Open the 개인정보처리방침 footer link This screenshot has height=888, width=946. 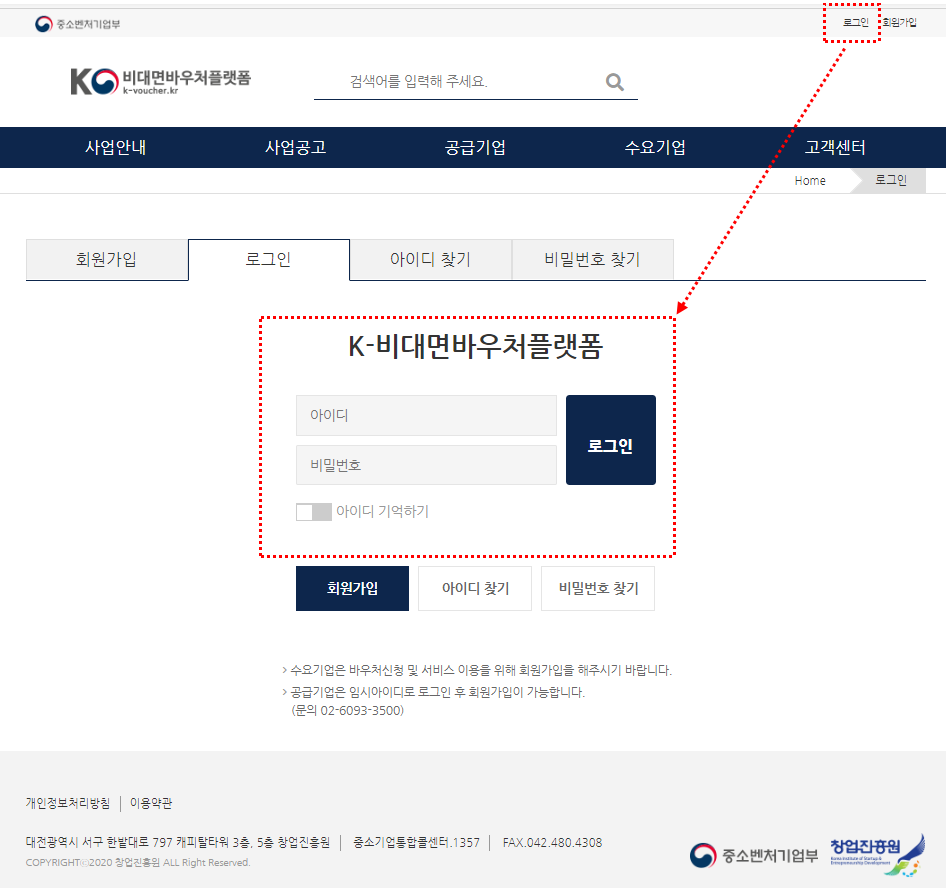pyautogui.click(x=68, y=803)
